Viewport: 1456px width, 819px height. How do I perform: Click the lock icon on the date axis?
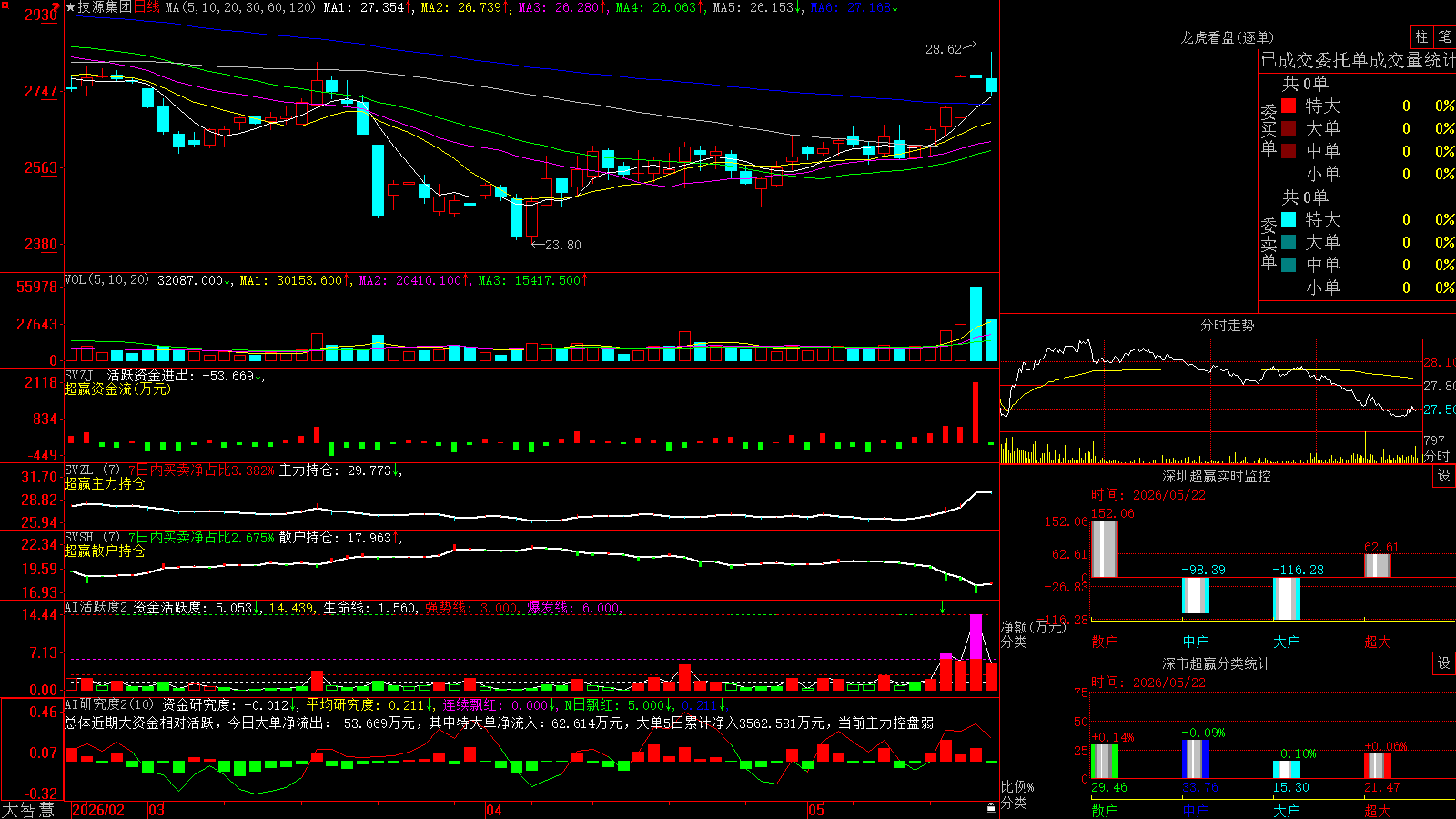click(x=992, y=808)
